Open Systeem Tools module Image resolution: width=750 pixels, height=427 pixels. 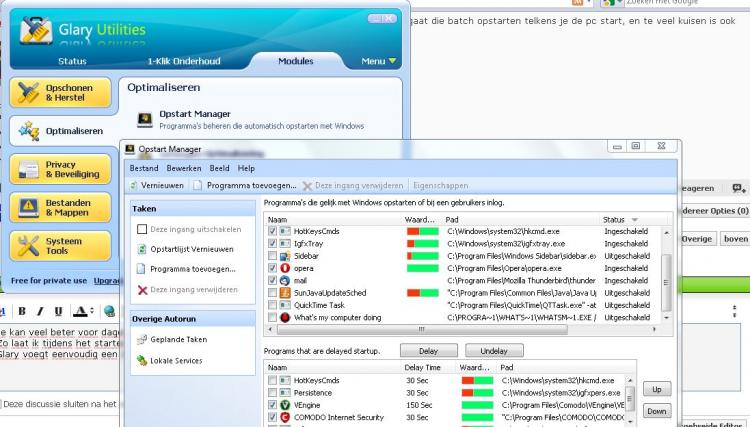60,246
